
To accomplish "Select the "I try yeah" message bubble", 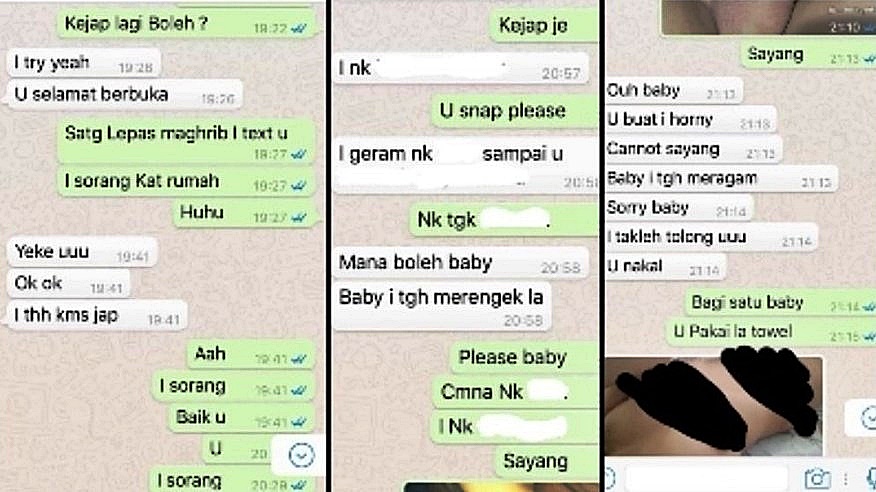I will pyautogui.click(x=84, y=63).
